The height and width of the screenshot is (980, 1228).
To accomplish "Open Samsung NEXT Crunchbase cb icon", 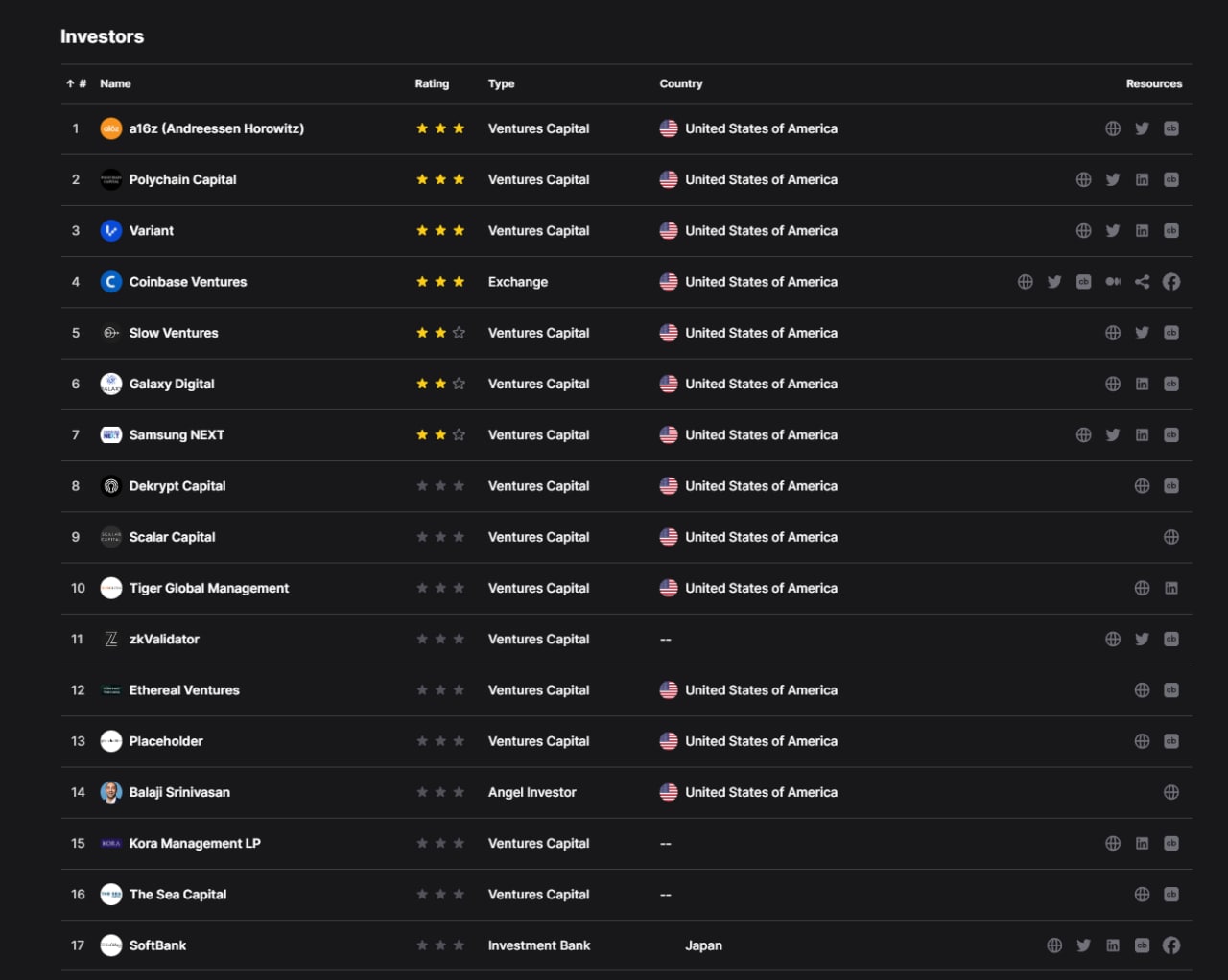I will [1171, 434].
